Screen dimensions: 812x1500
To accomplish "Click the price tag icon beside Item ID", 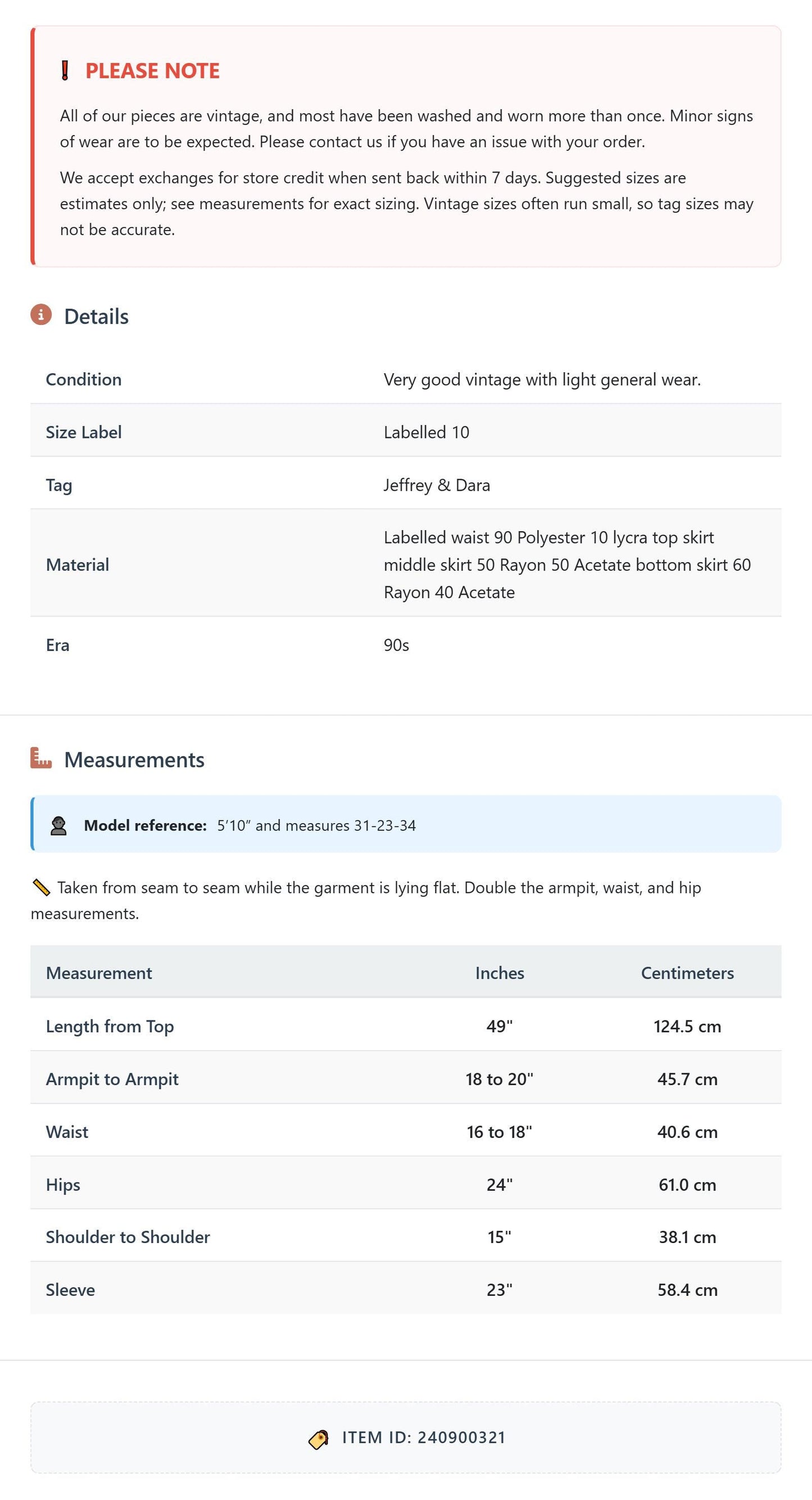I will point(319,1439).
